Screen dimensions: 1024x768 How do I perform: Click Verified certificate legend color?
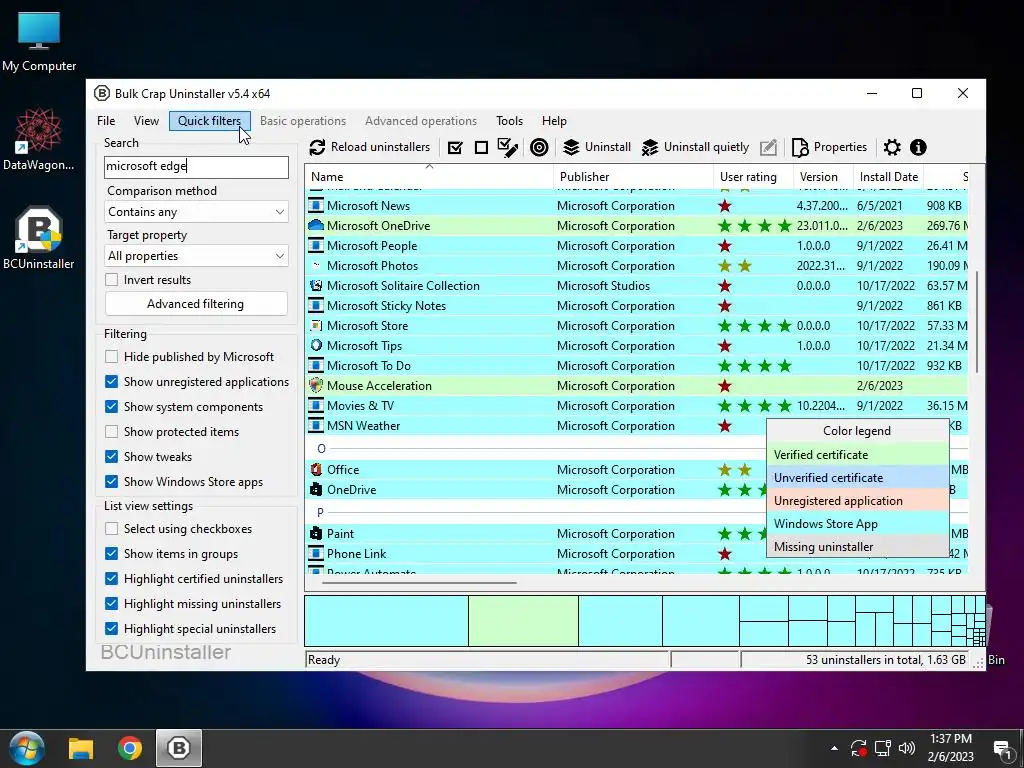tap(857, 455)
